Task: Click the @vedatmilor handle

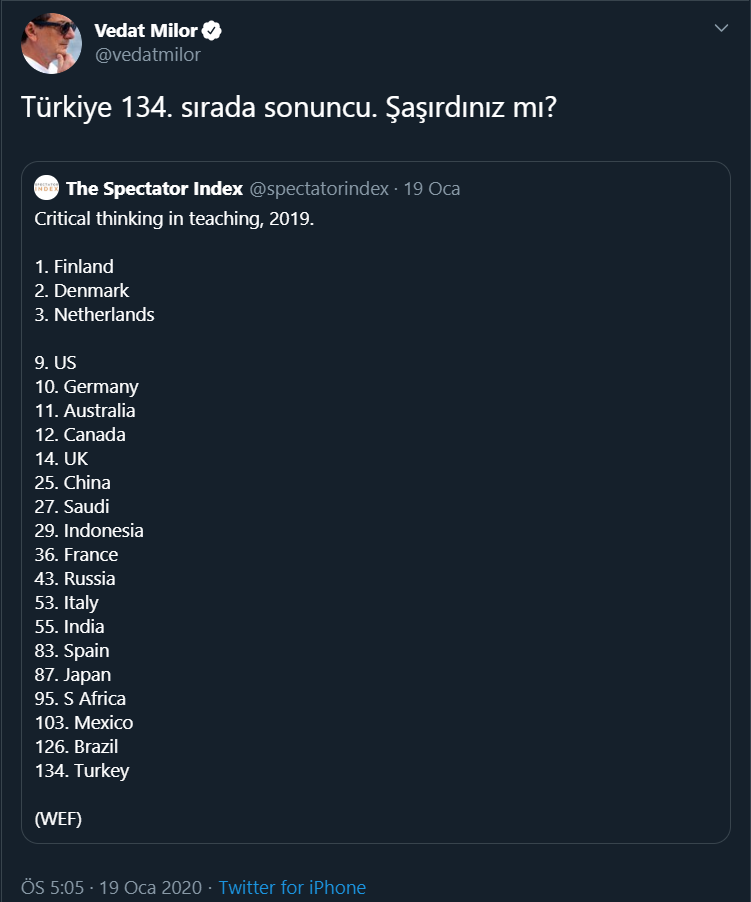Action: (147, 55)
